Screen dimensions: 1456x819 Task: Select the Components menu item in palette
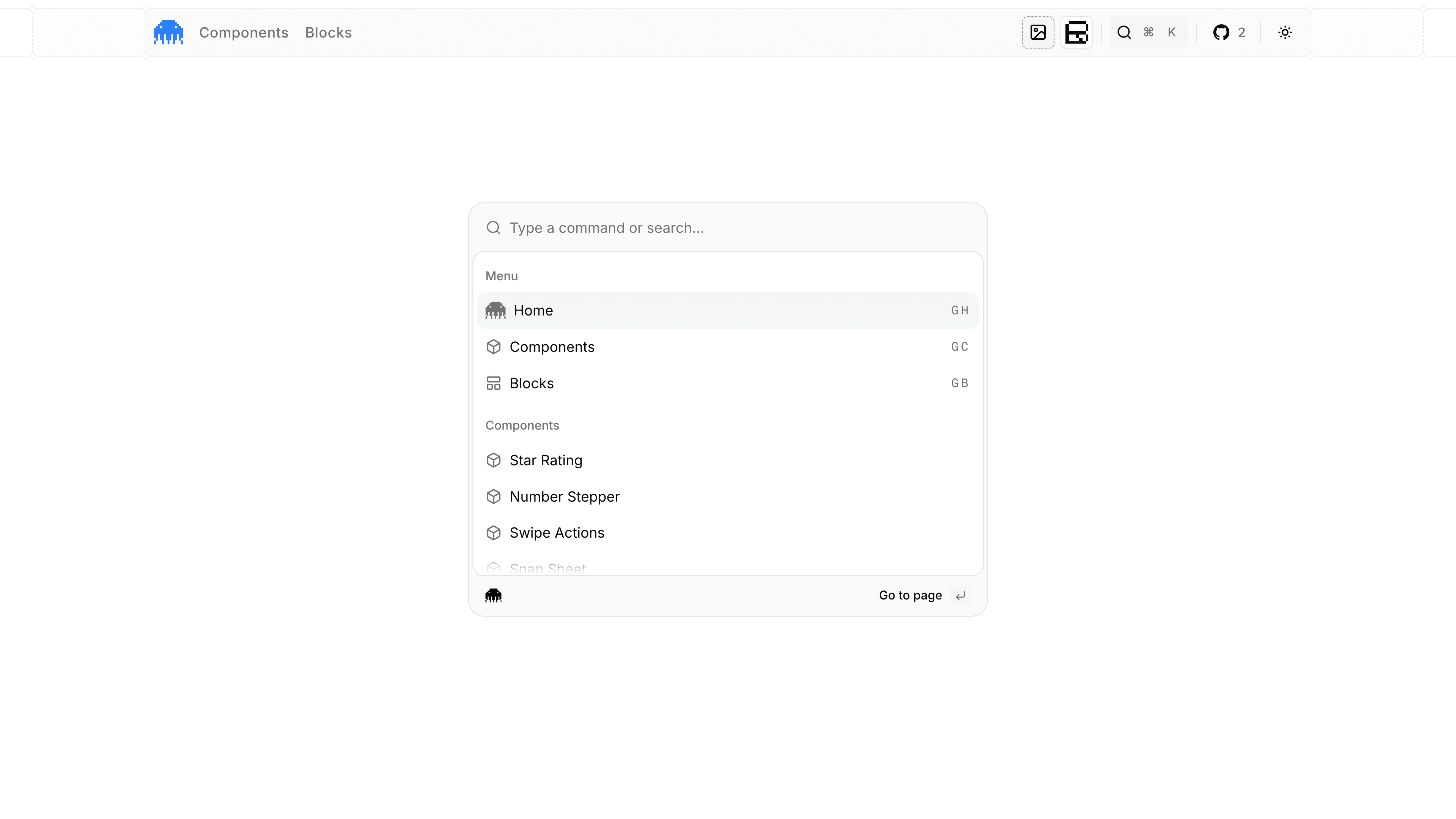[x=728, y=347]
